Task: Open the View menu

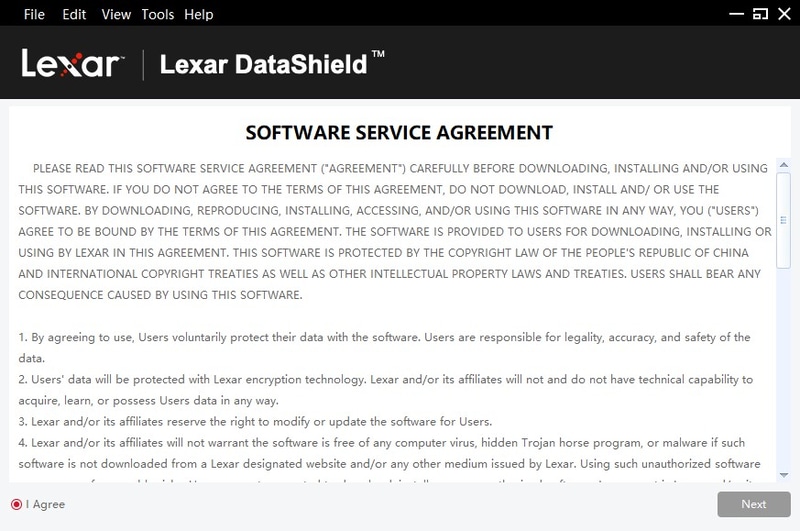Action: point(116,15)
